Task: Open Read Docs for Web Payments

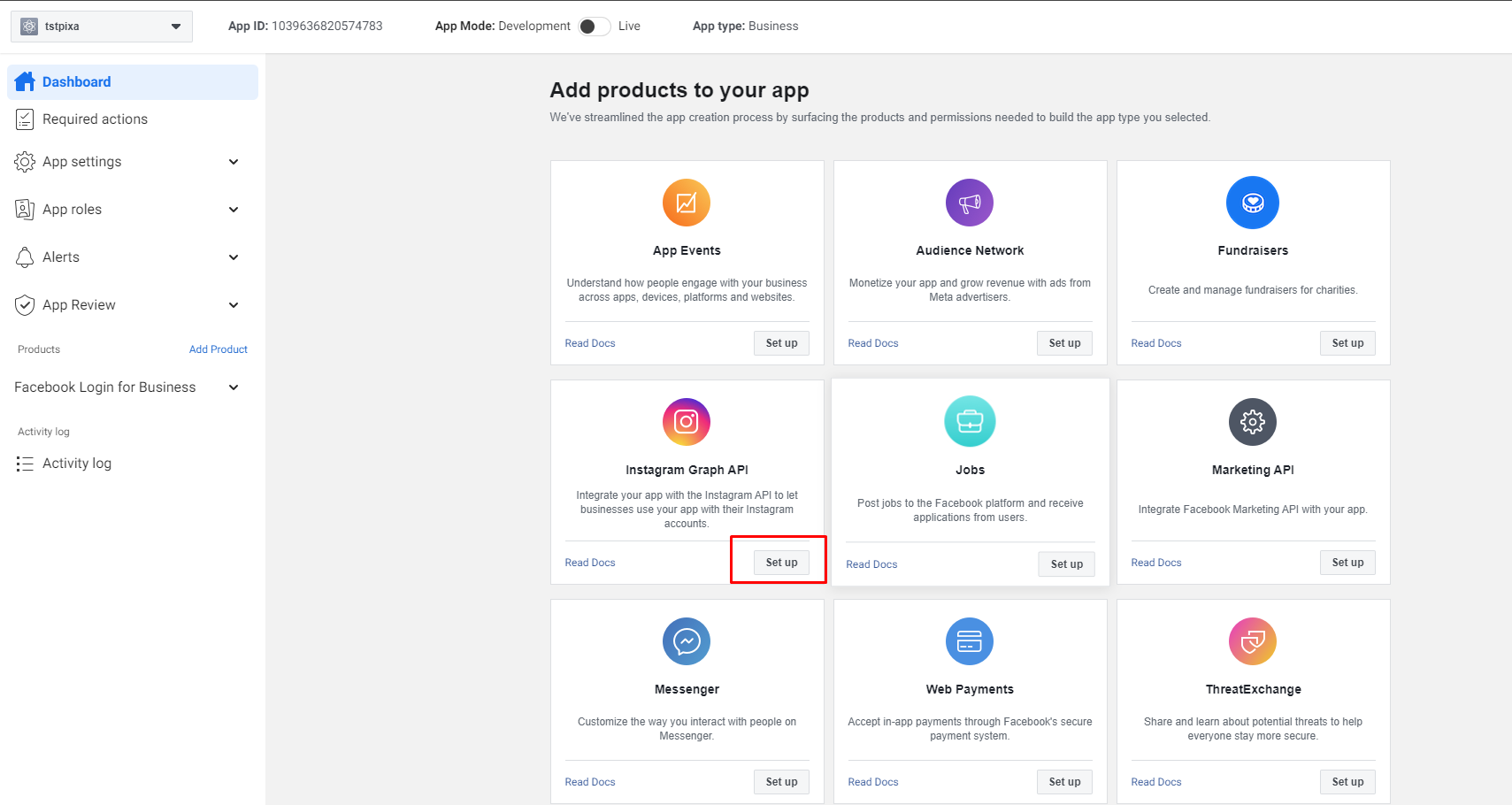Action: pyautogui.click(x=873, y=782)
